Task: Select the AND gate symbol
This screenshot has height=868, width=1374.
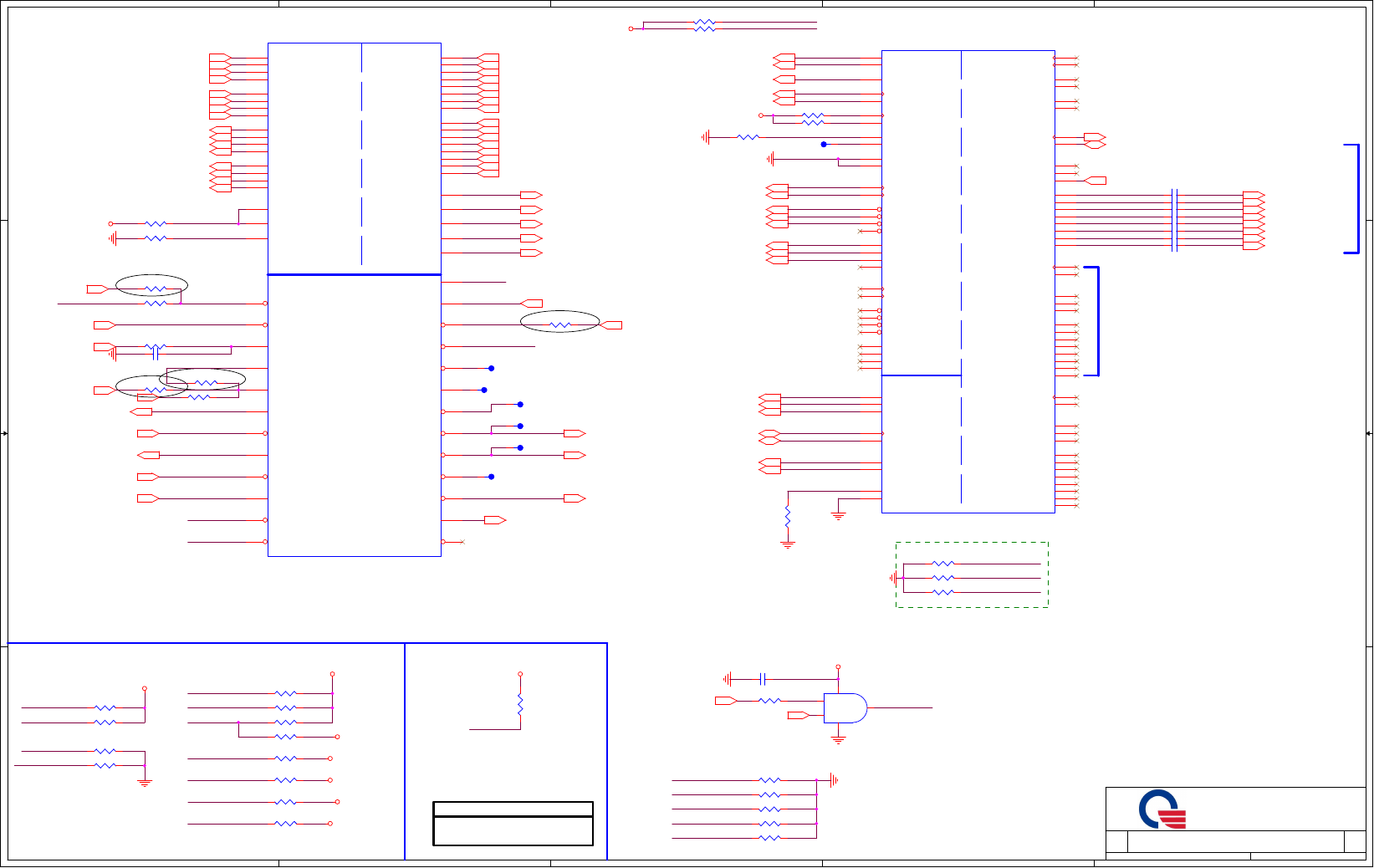Action: tap(845, 708)
